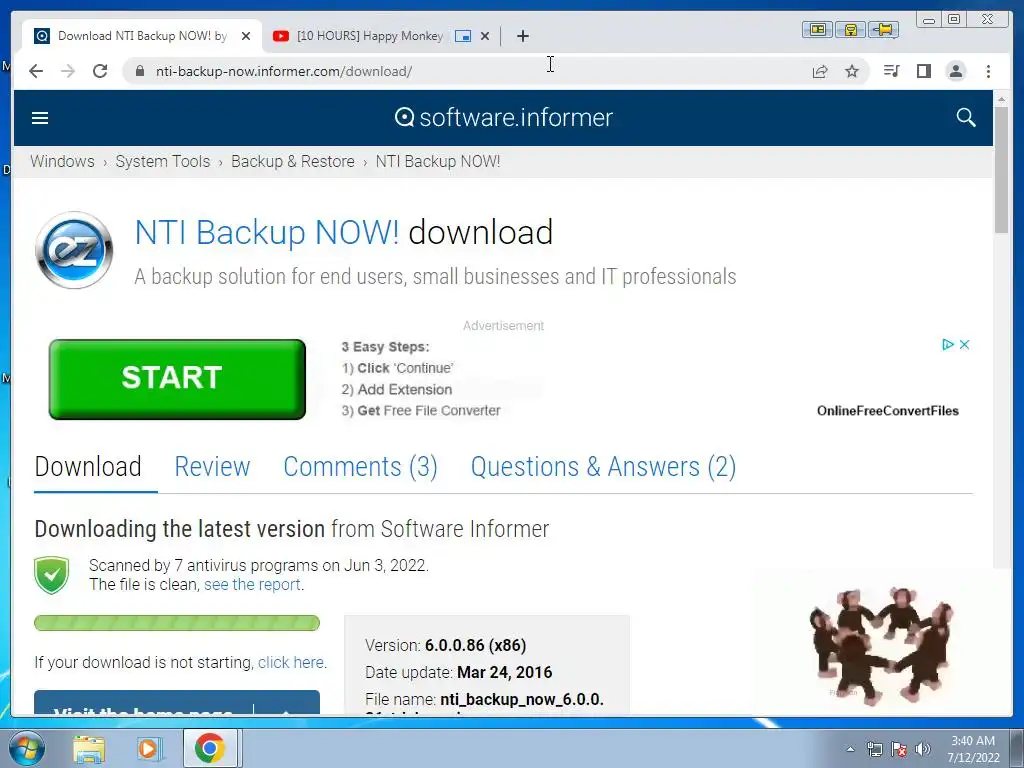This screenshot has height=768, width=1024.
Task: Open the Chrome profile avatar
Action: click(x=955, y=71)
